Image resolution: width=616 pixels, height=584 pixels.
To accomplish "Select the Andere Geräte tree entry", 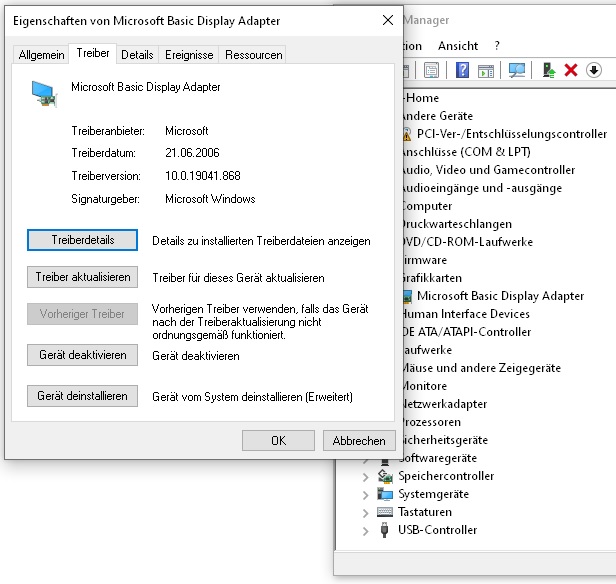I will [438, 116].
